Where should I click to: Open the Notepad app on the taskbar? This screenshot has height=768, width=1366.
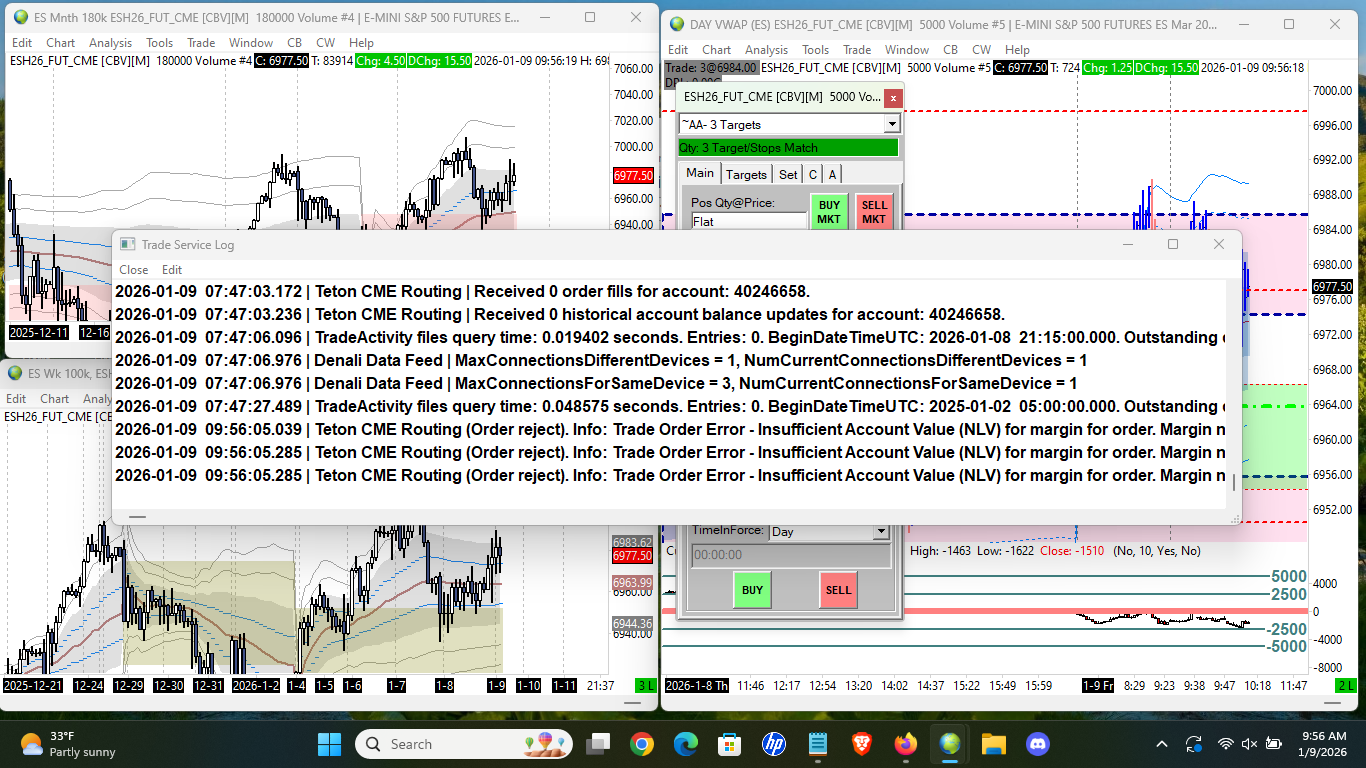pyautogui.click(x=818, y=744)
